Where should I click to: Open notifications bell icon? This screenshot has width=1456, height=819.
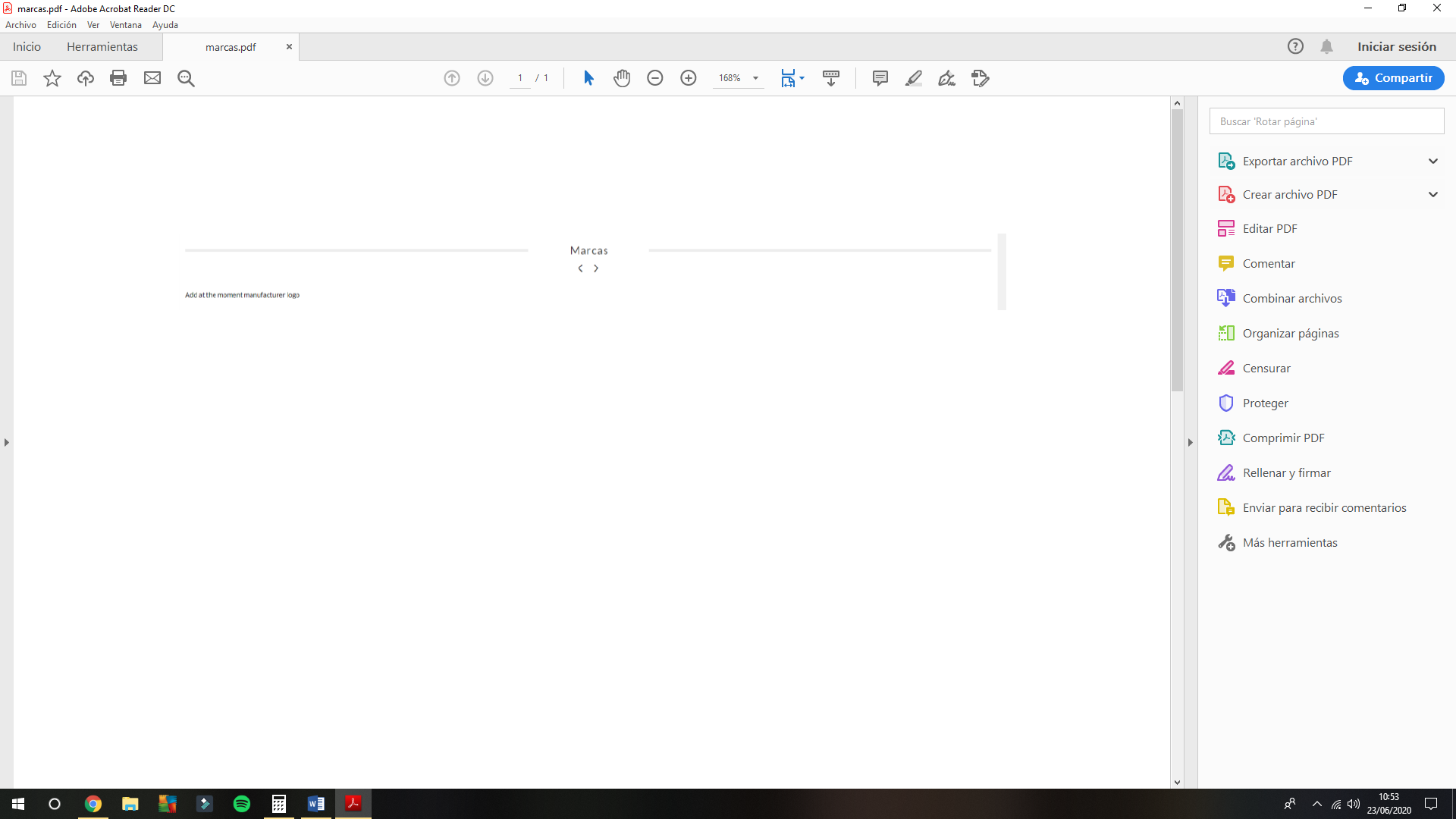(x=1326, y=46)
